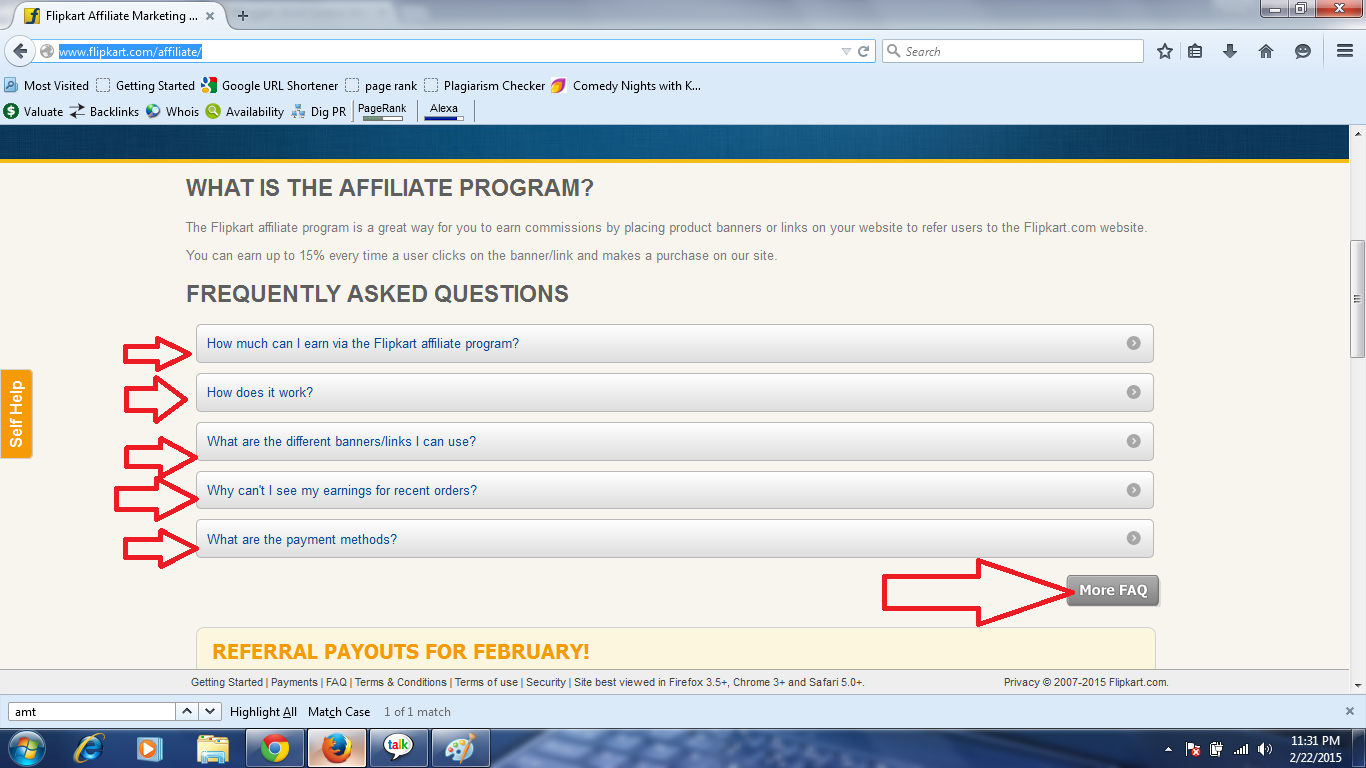Toggle the Match Case option
Image resolution: width=1366 pixels, height=768 pixels.
click(339, 712)
